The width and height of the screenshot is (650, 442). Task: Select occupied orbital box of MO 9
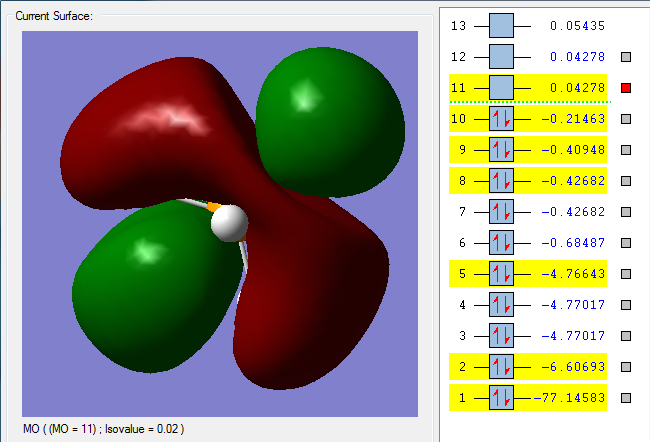(x=501, y=150)
